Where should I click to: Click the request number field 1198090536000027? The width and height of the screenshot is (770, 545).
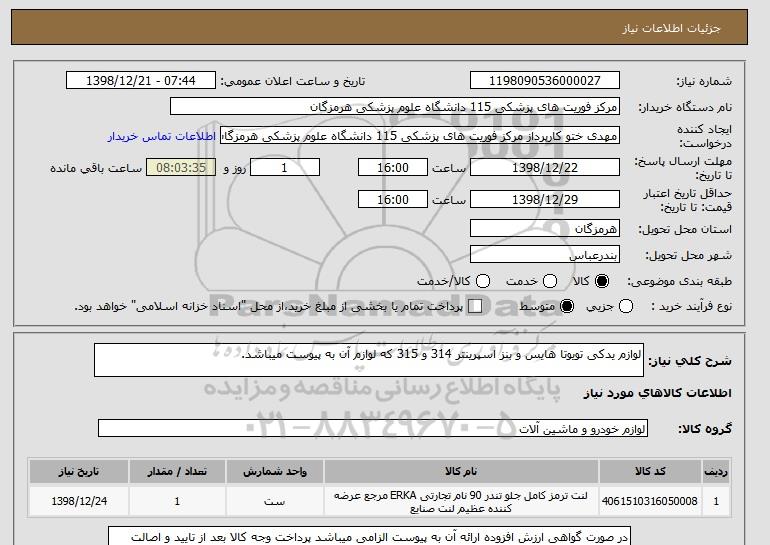pos(545,81)
